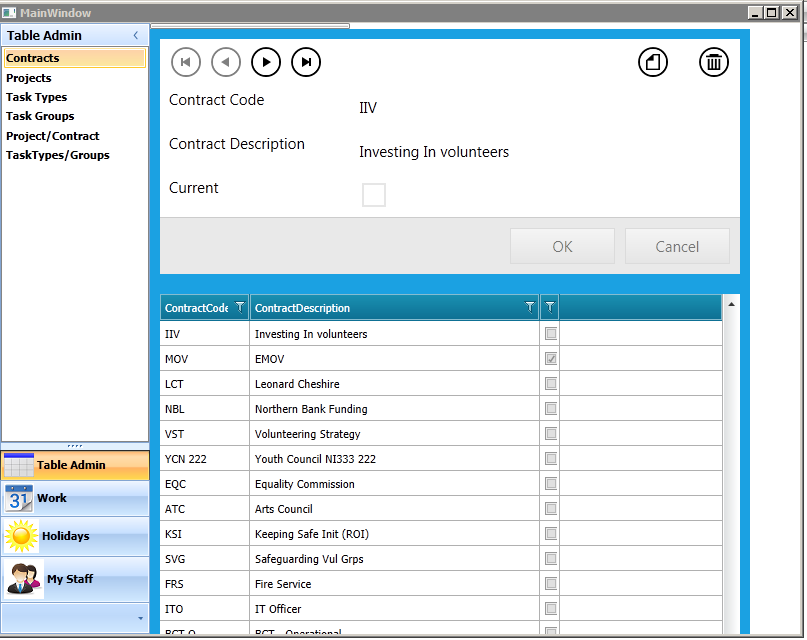Toggle checkbox in the LCT row

pyautogui.click(x=551, y=383)
